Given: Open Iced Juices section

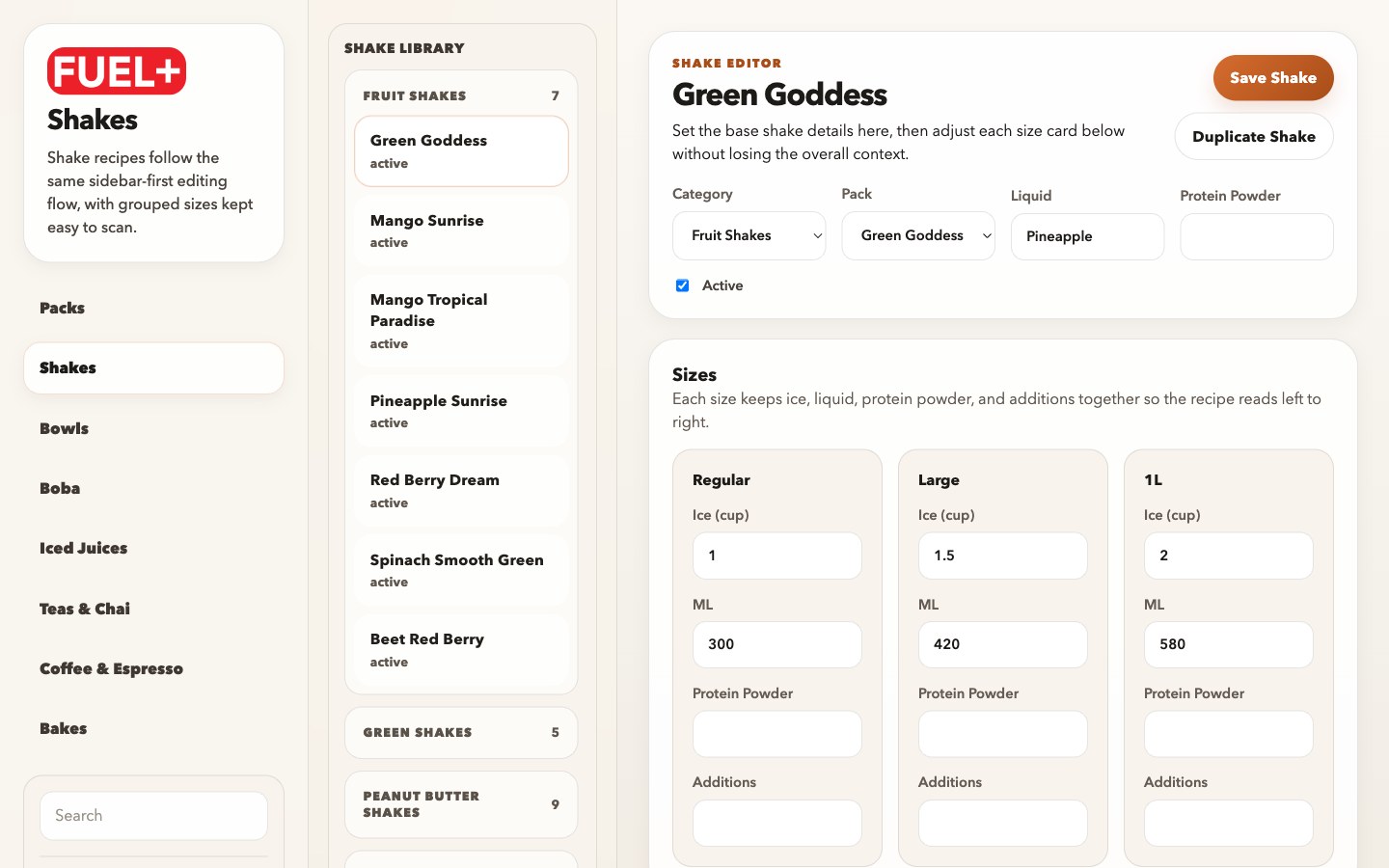Looking at the screenshot, I should pos(153,548).
